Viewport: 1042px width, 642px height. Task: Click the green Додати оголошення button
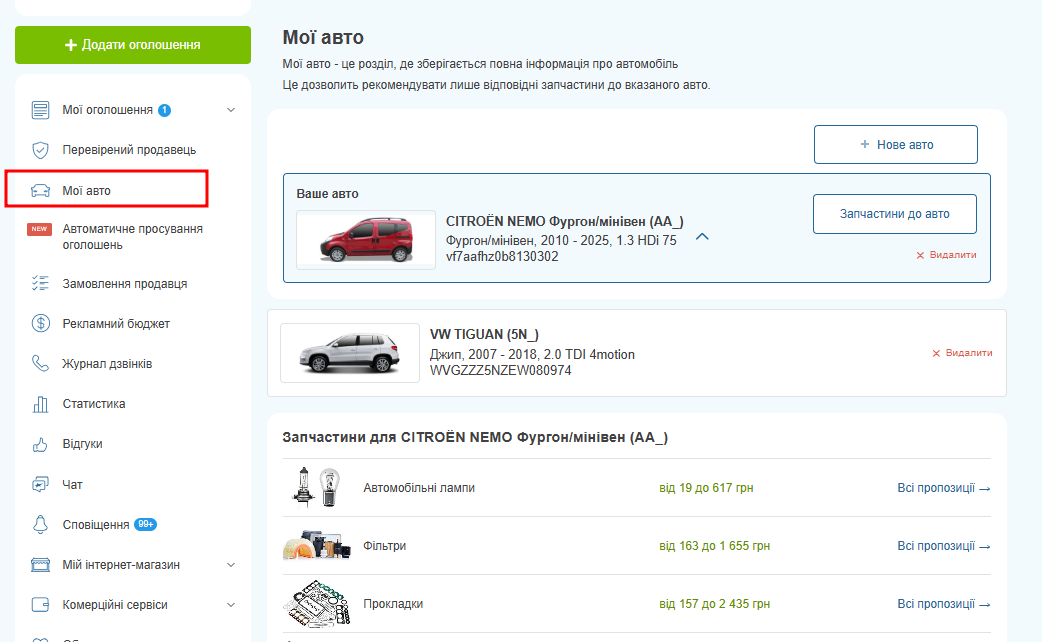[133, 45]
